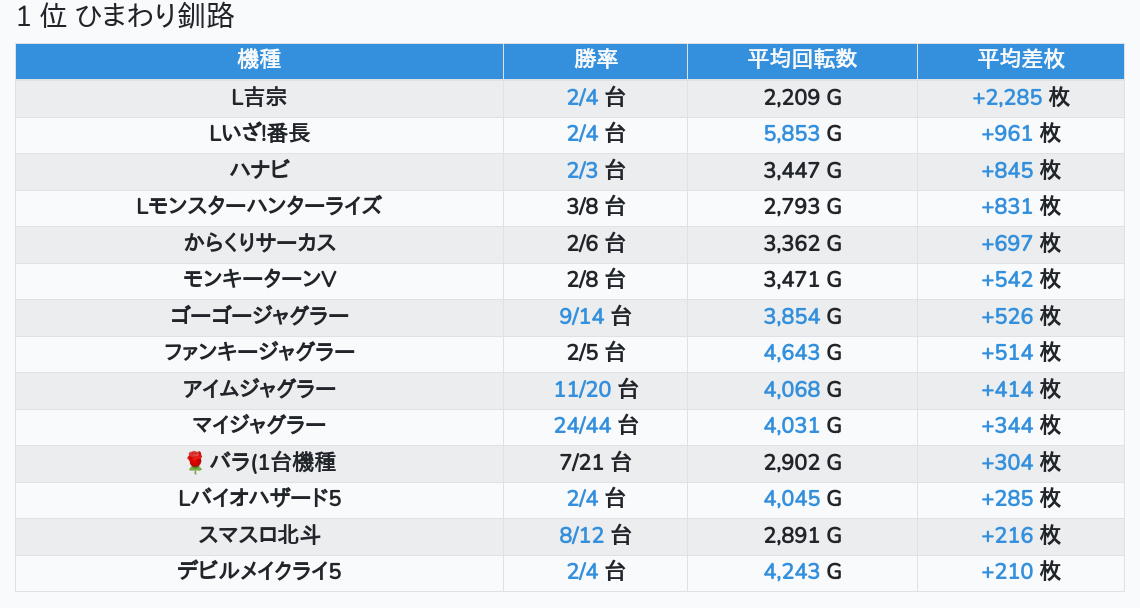This screenshot has width=1140, height=608.
Task: Click the rose emoji icon beside バラ
Action: pos(194,462)
